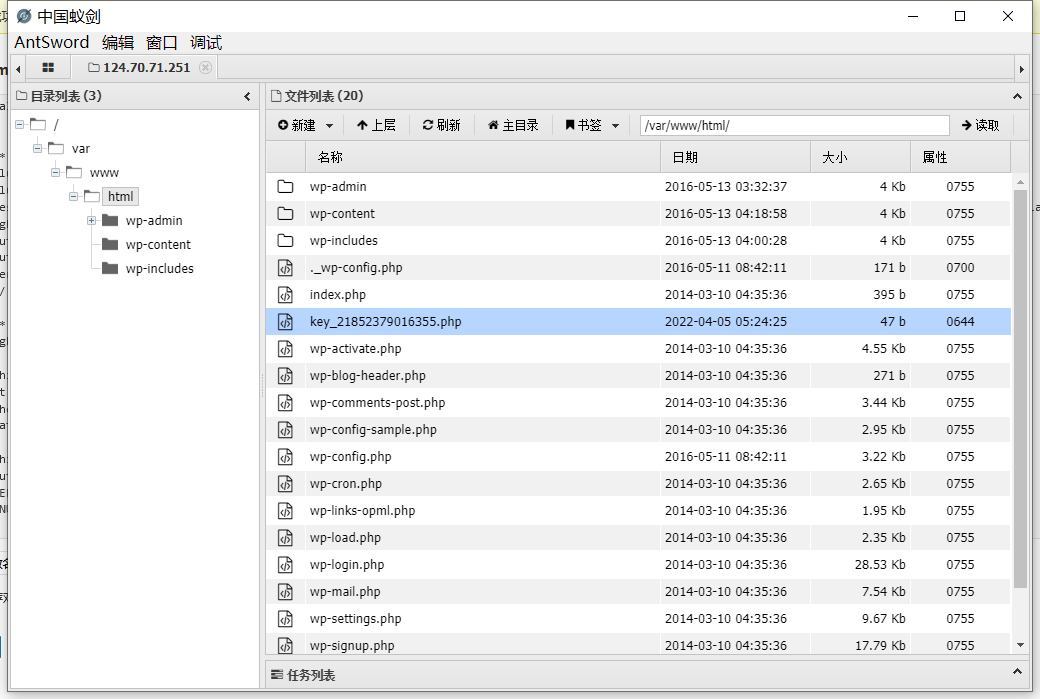Click the 读取 button
This screenshot has width=1040, height=699.
980,125
